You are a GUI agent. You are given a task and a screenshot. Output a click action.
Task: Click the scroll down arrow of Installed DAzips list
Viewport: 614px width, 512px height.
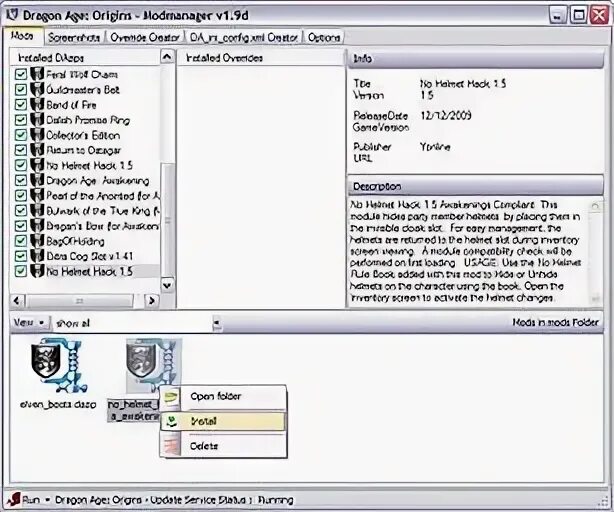tap(167, 285)
